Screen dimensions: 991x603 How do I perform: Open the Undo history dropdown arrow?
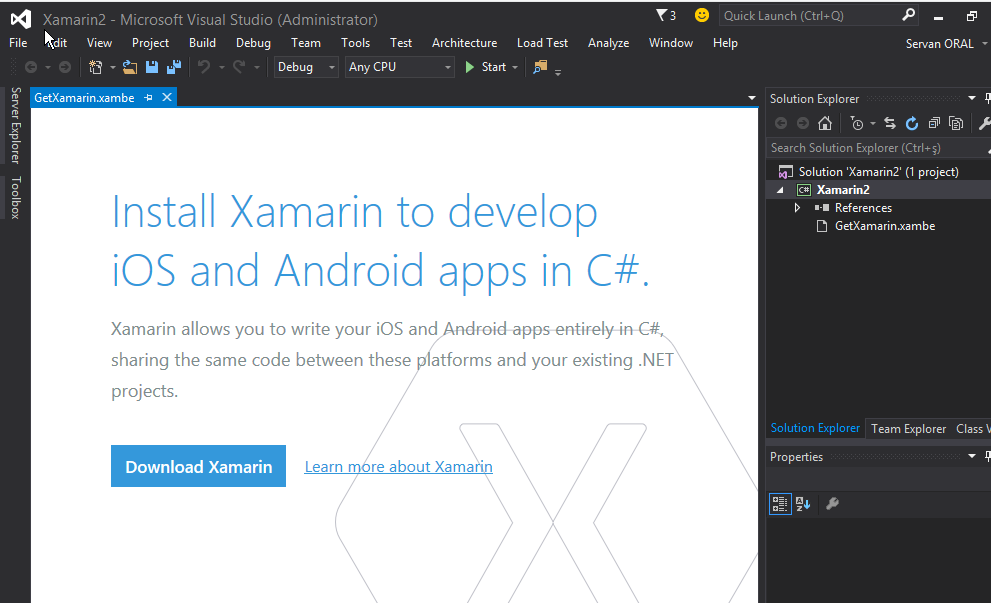click(x=221, y=67)
